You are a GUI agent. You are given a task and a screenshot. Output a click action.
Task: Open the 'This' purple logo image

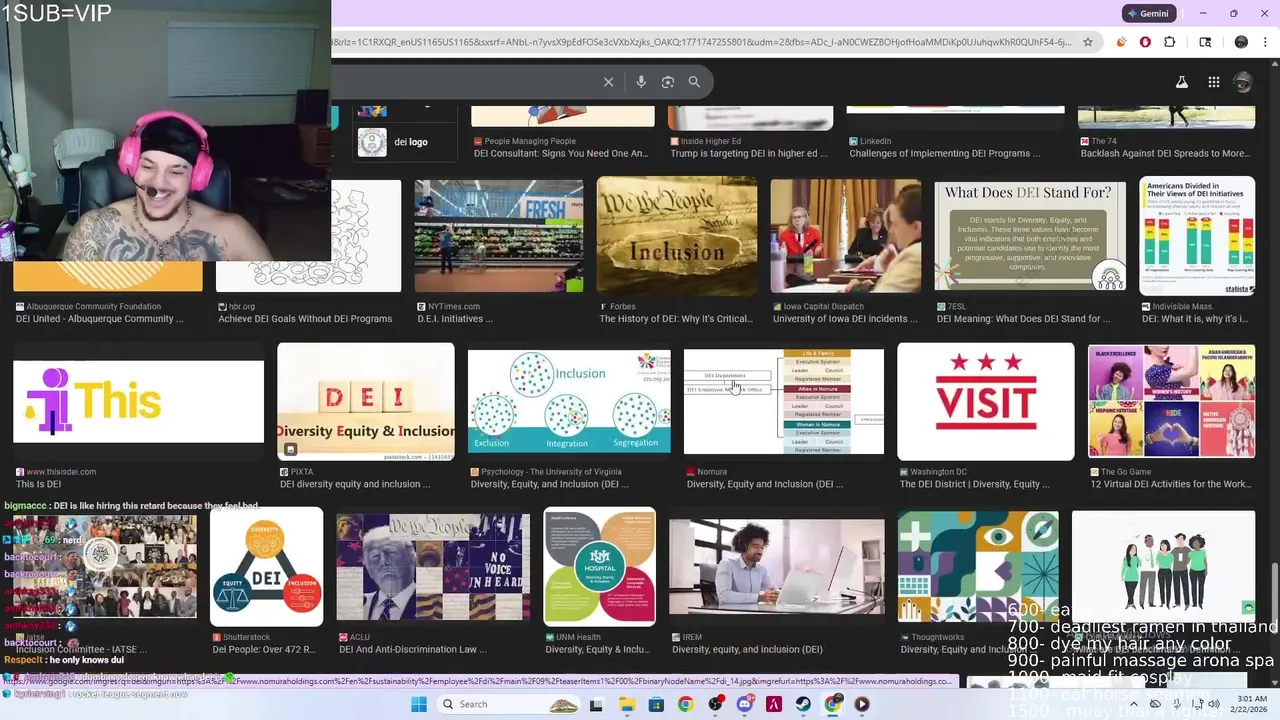pyautogui.click(x=138, y=402)
